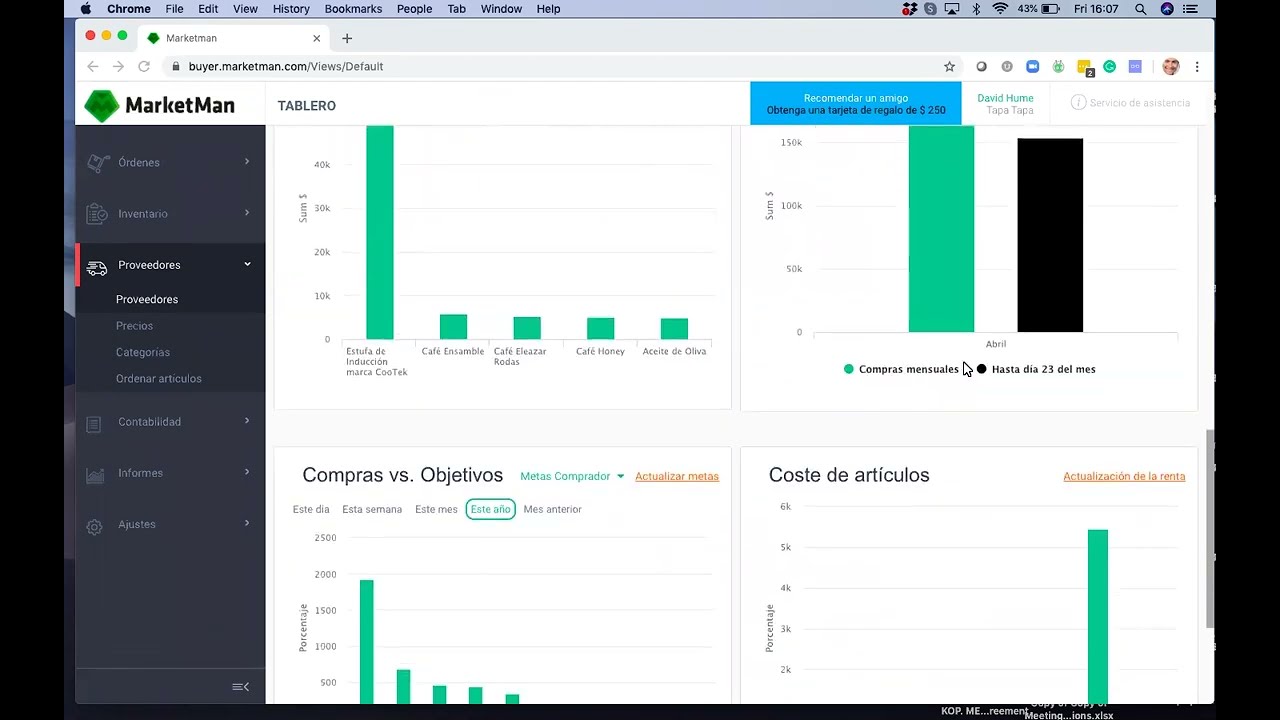Image resolution: width=1280 pixels, height=720 pixels.
Task: Click the Recomendar un amigo banner
Action: (856, 104)
